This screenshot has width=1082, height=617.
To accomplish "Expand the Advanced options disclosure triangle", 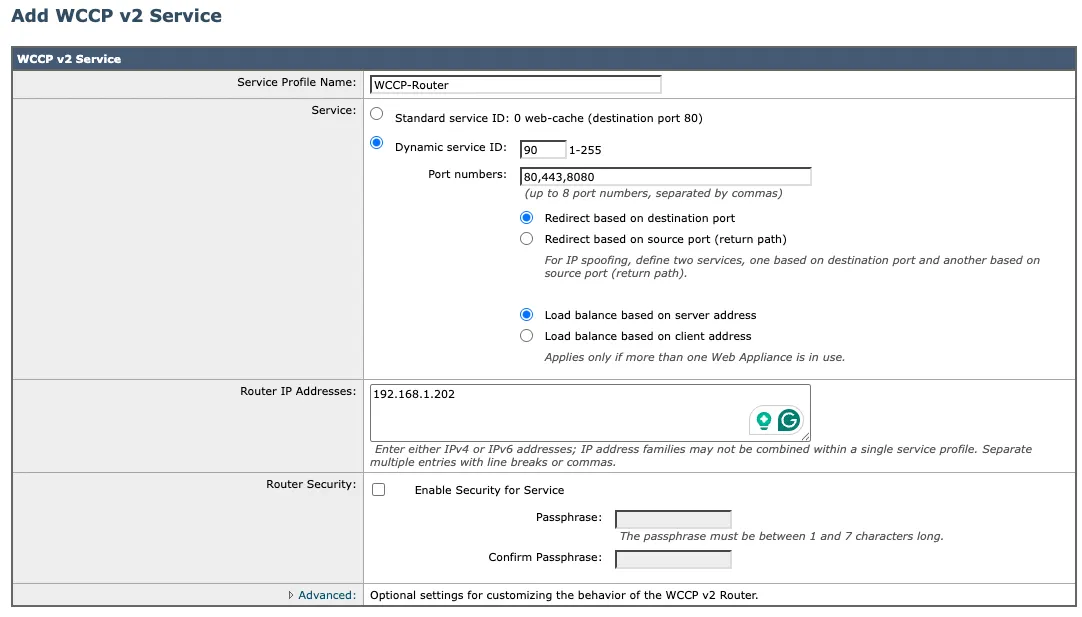I will point(293,594).
